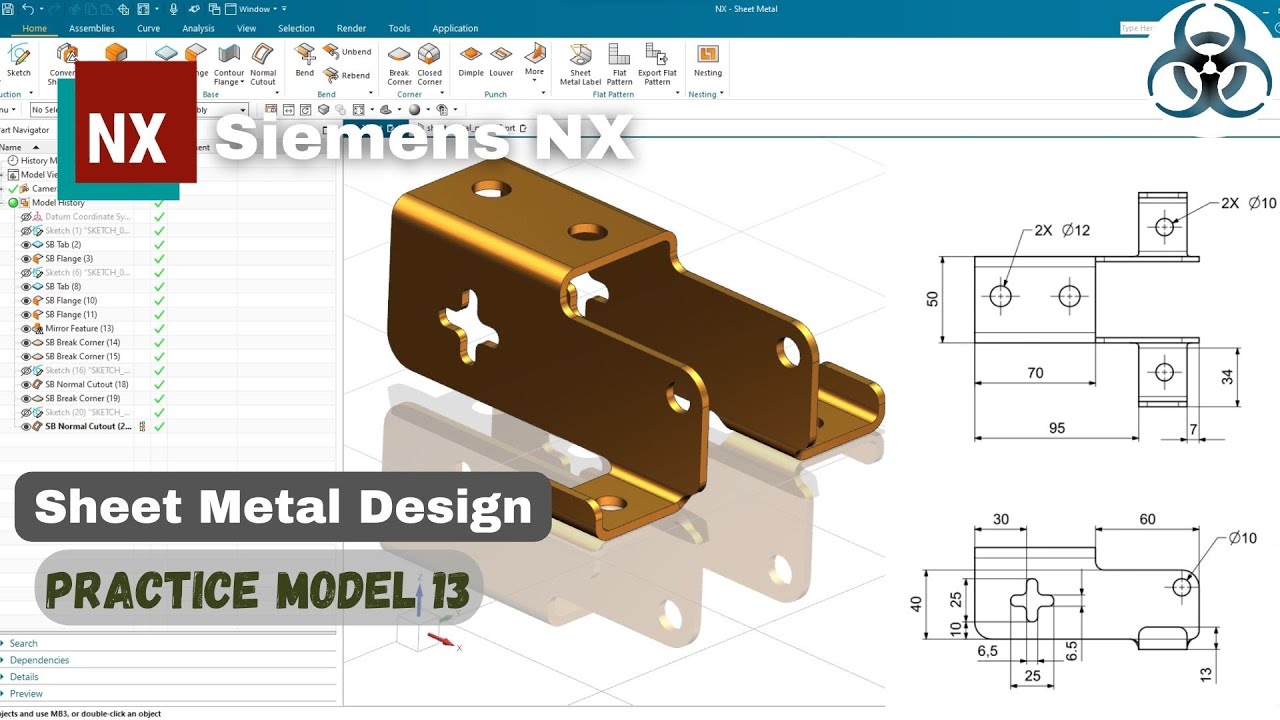
Task: Click the shaded rendering style sphere icon
Action: coord(414,109)
